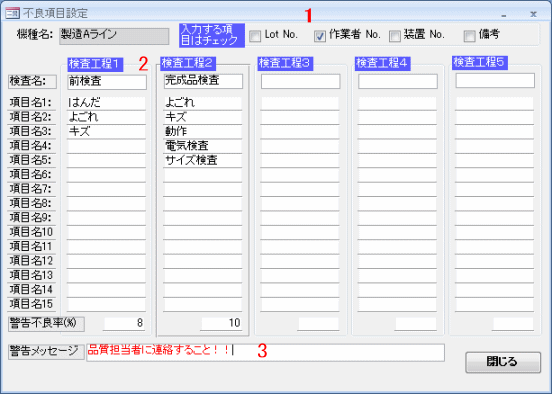Select the サイズ検査 item in 検査工程2

203,161
